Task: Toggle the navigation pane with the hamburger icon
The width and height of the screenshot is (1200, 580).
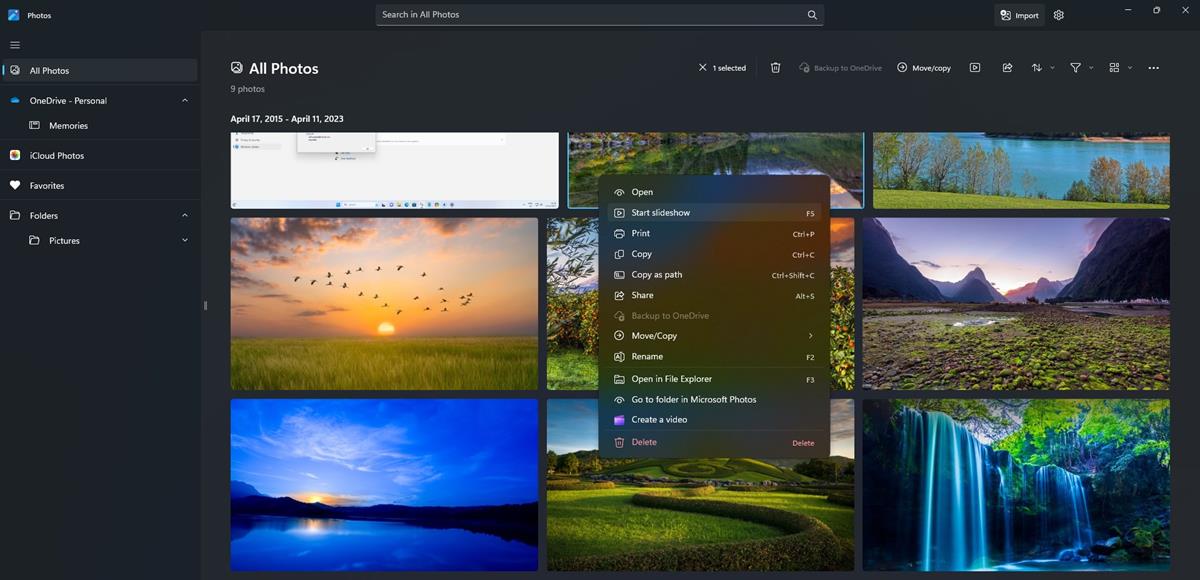Action: [x=14, y=44]
